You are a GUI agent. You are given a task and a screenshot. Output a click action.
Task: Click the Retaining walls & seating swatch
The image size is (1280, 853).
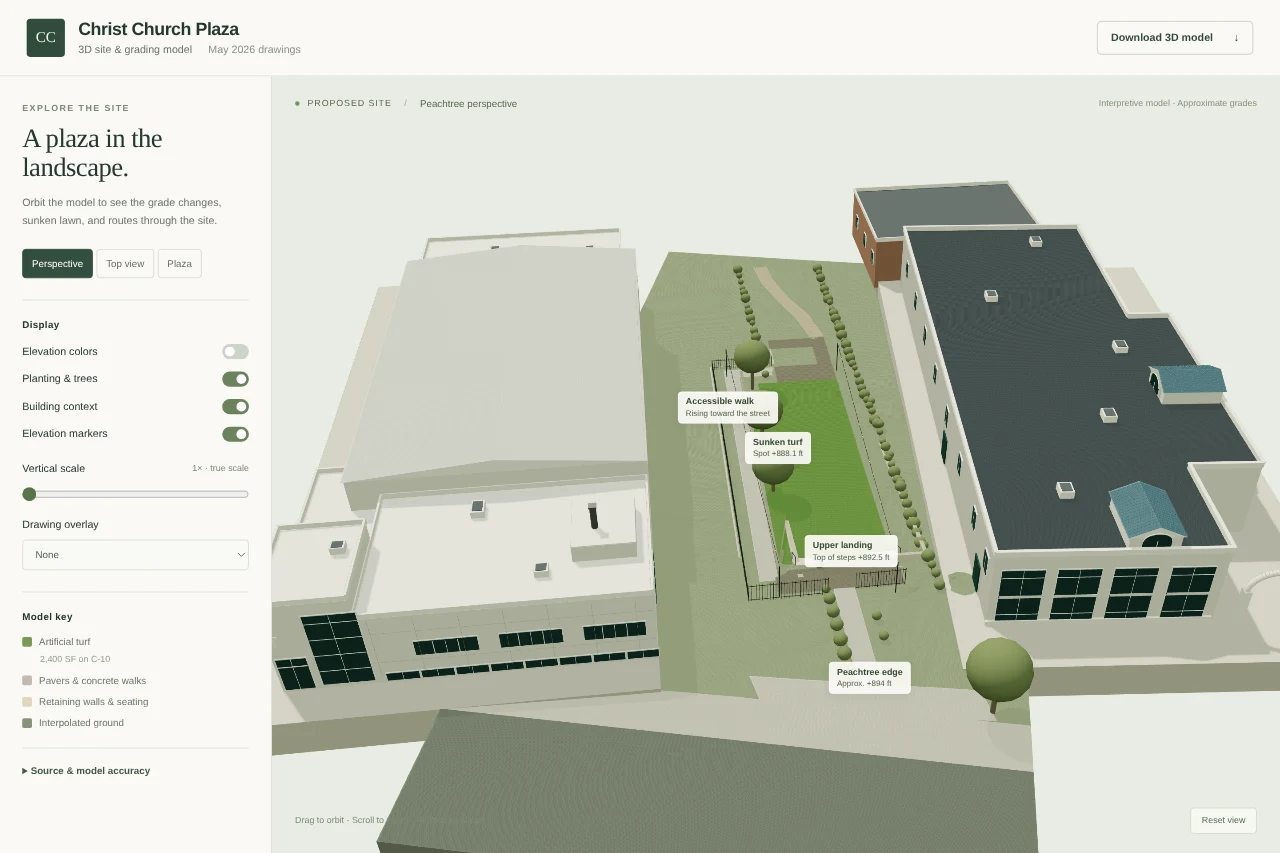[27, 702]
